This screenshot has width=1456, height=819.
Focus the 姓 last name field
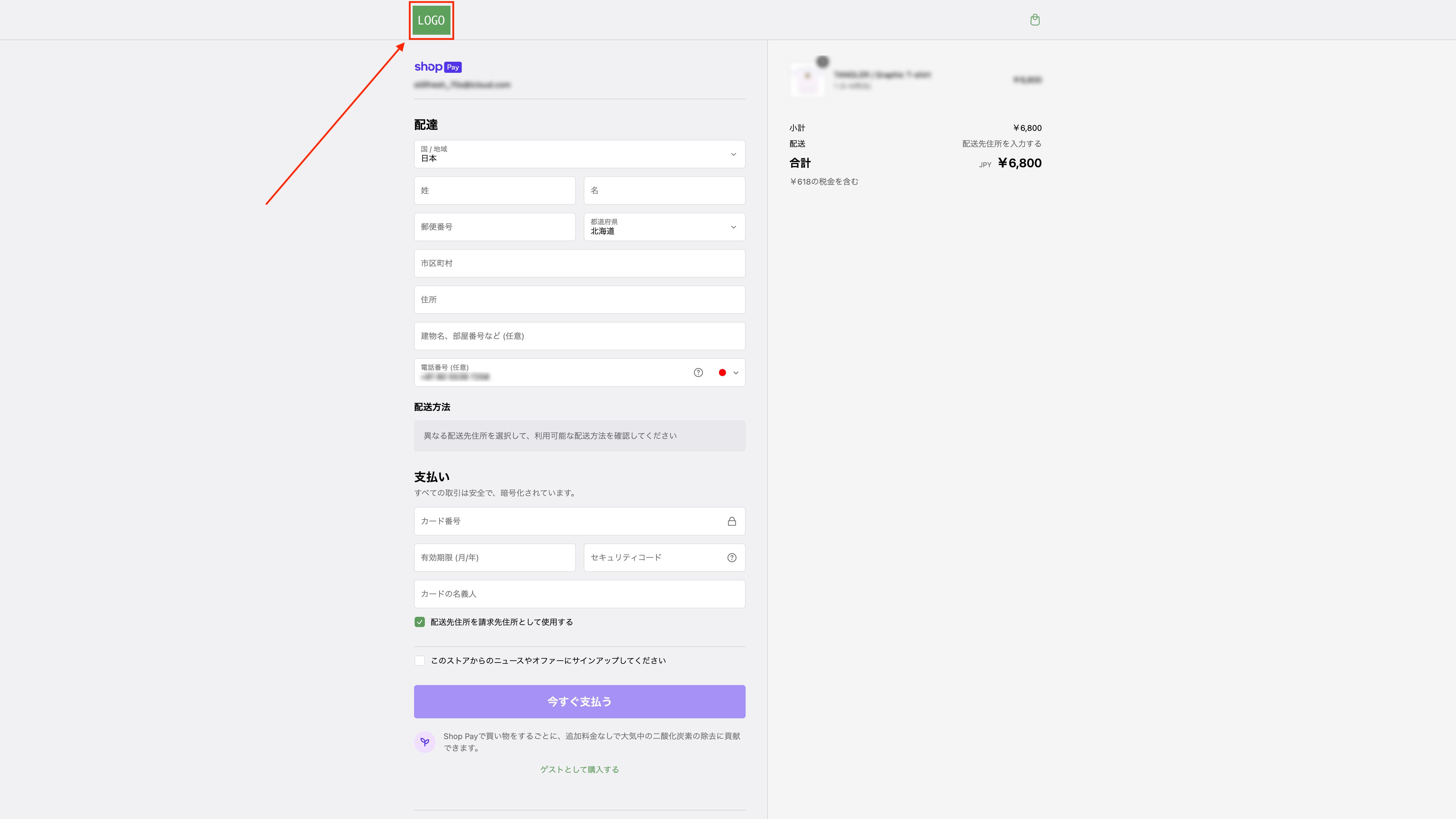point(494,191)
